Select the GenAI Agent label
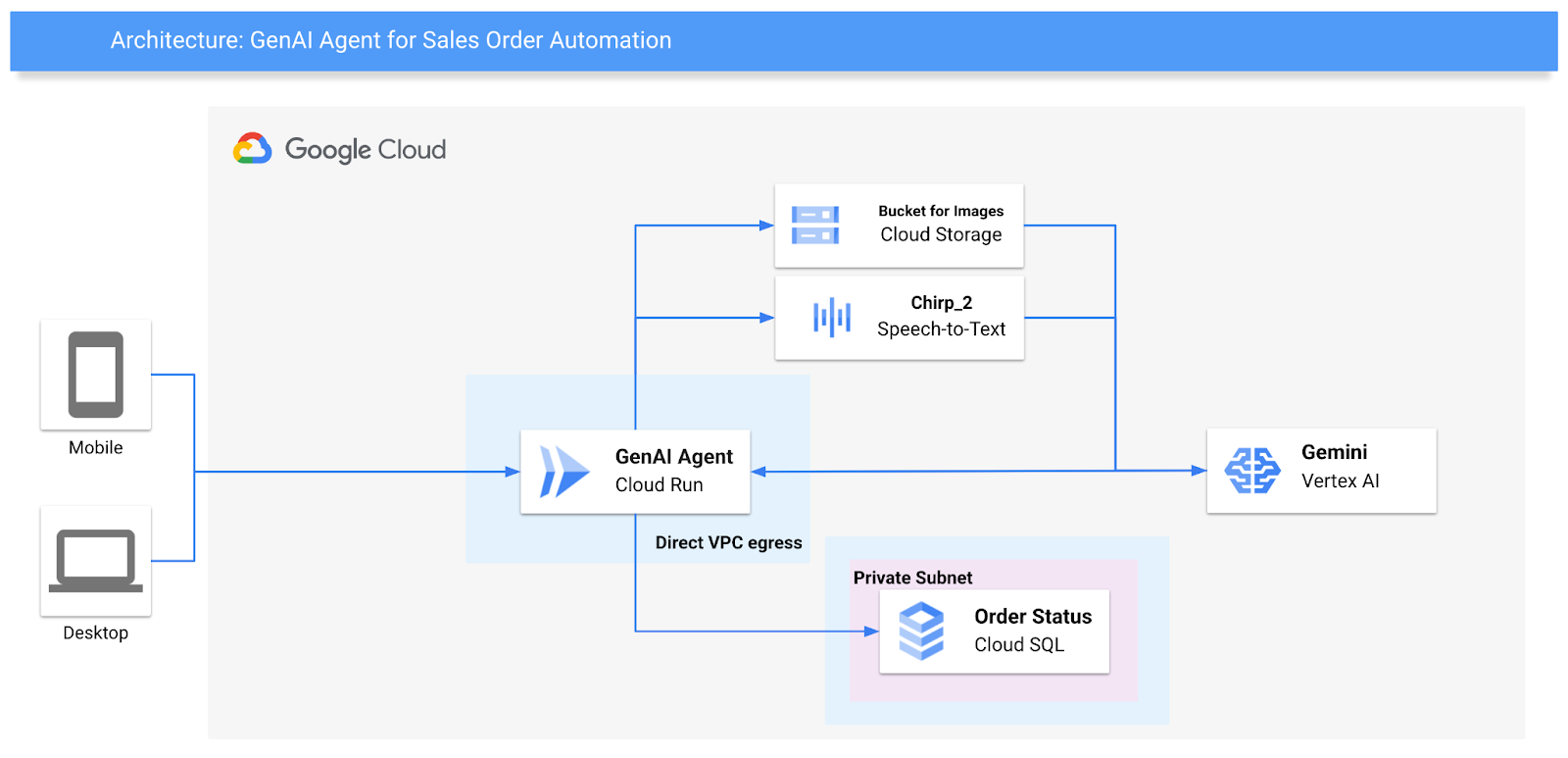This screenshot has width=1568, height=758. (x=673, y=457)
